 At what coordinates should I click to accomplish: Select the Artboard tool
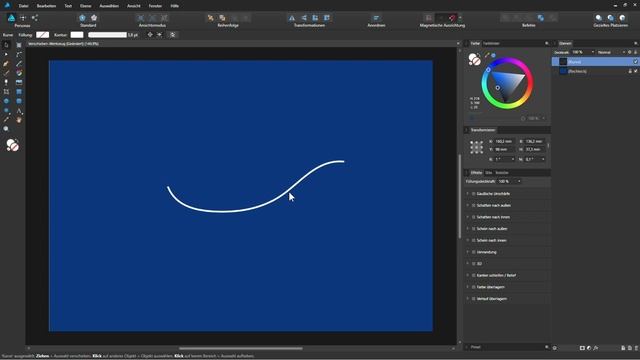click(x=19, y=45)
